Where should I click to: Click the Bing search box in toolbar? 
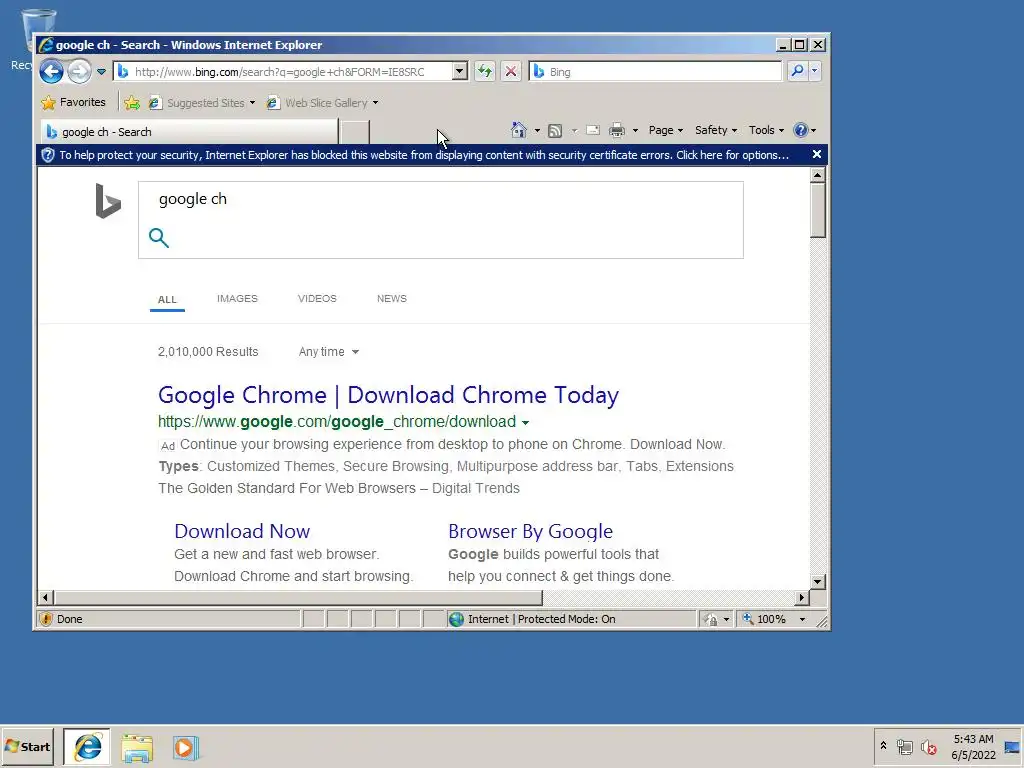click(x=655, y=72)
